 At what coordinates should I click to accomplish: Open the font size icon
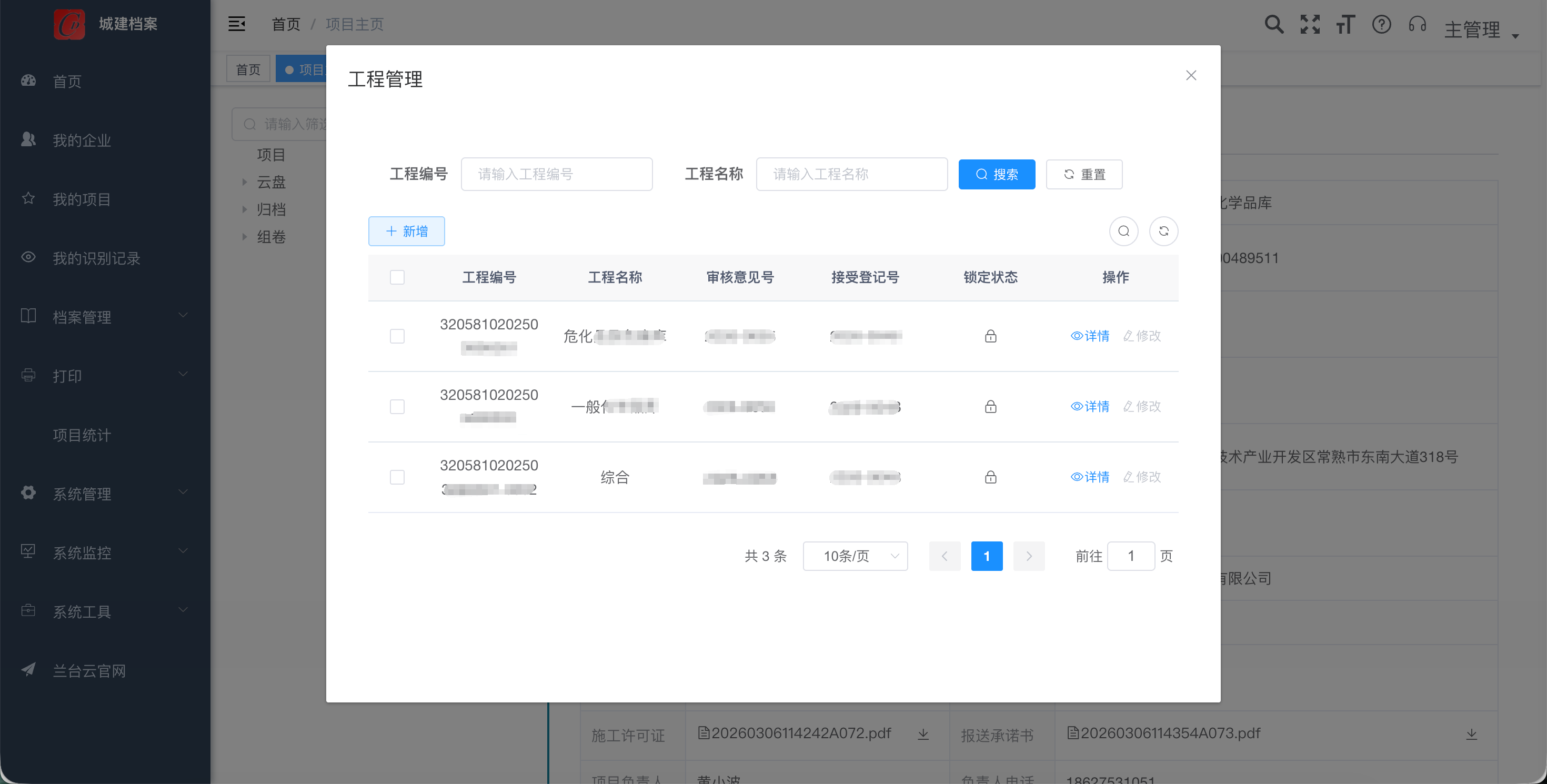click(x=1345, y=24)
